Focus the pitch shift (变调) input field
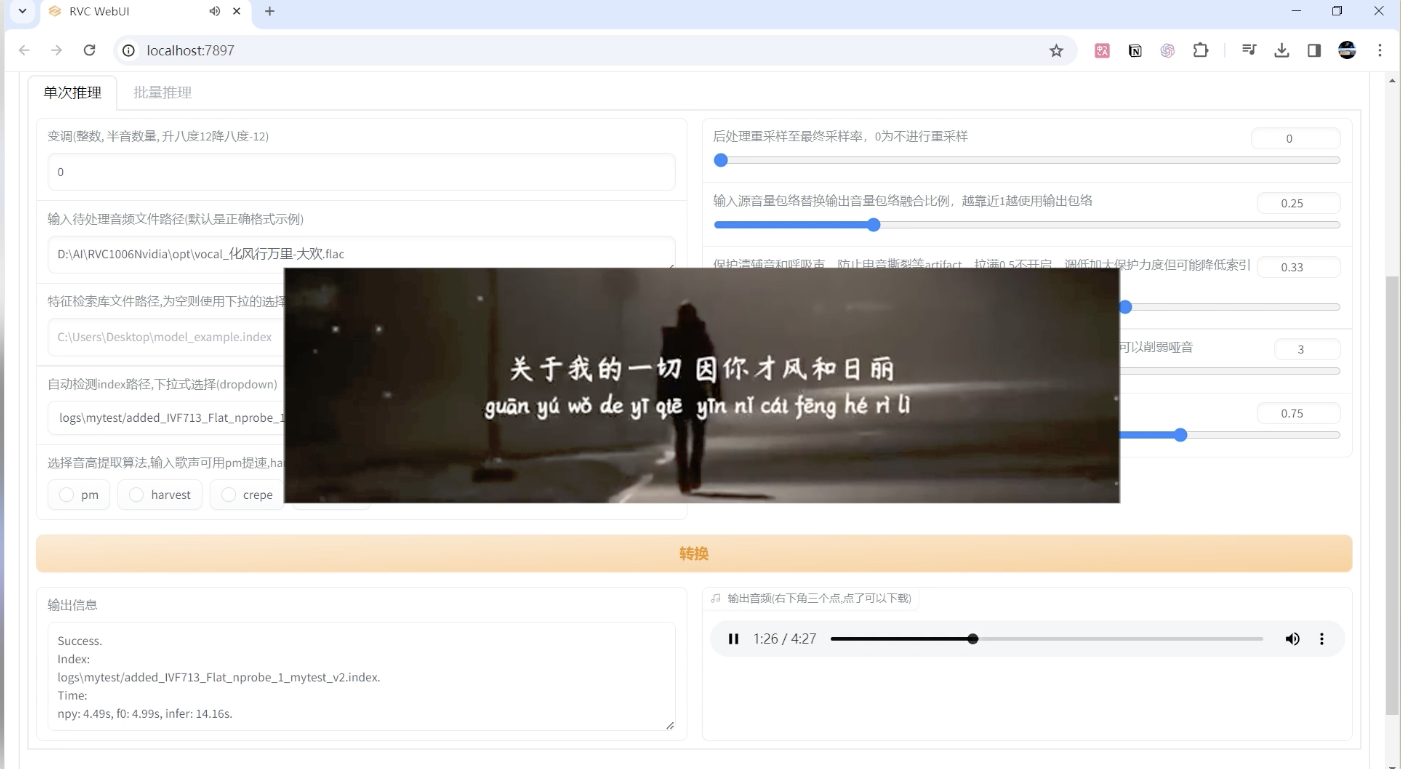 [362, 172]
